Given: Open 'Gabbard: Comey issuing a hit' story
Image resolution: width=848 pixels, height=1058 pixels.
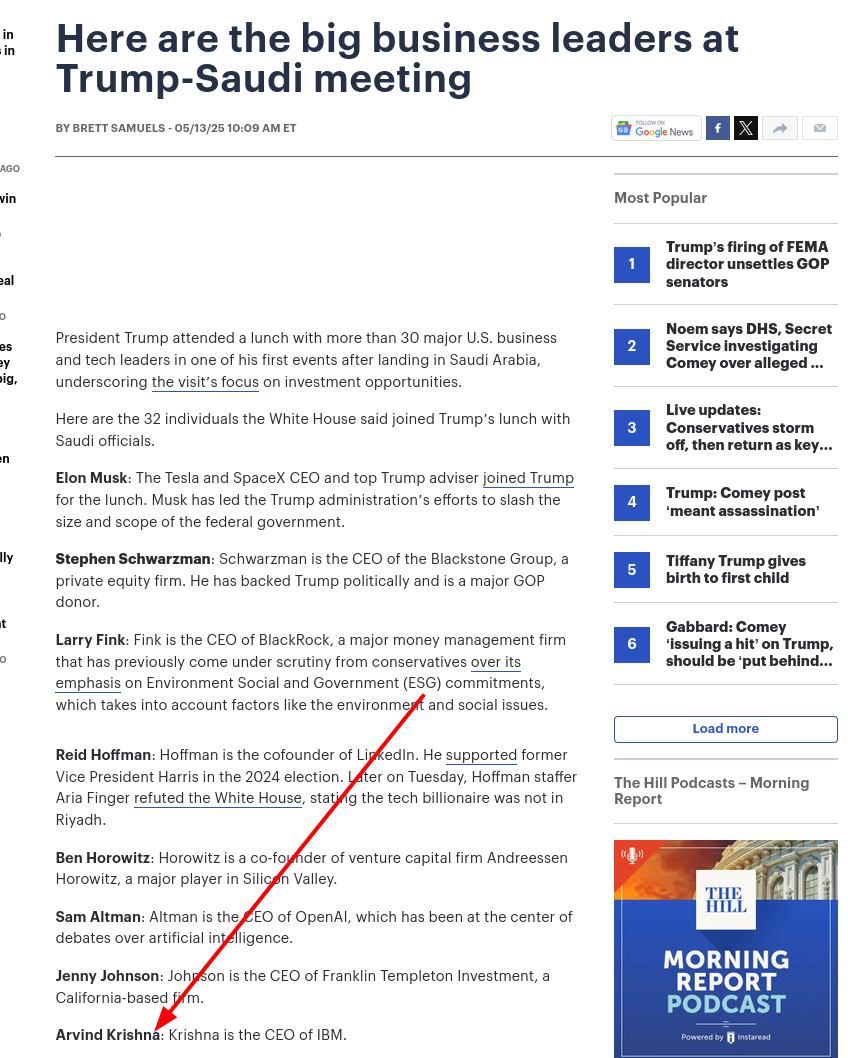Looking at the screenshot, I should pyautogui.click(x=749, y=644).
